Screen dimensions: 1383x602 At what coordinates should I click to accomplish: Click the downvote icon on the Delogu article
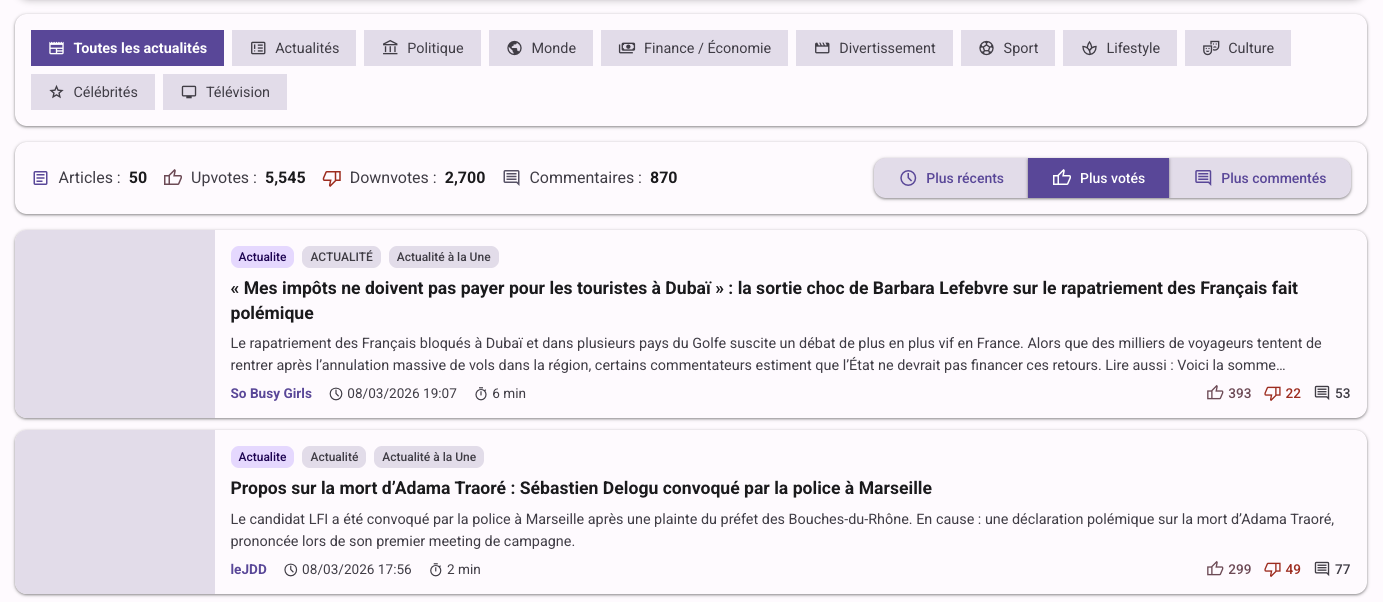(x=1271, y=568)
